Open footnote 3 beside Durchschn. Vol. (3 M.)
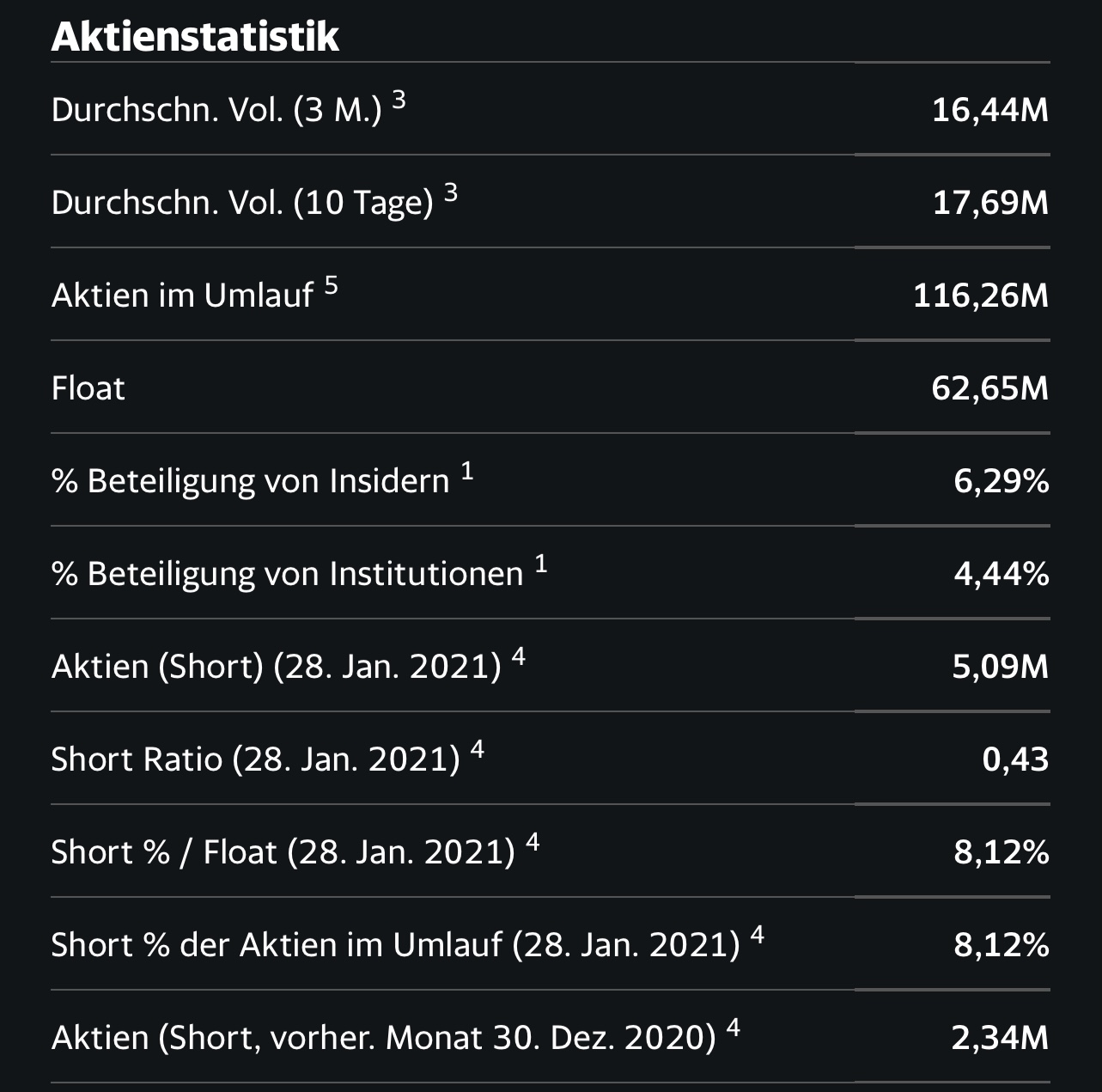This screenshot has width=1102, height=1092. [399, 100]
